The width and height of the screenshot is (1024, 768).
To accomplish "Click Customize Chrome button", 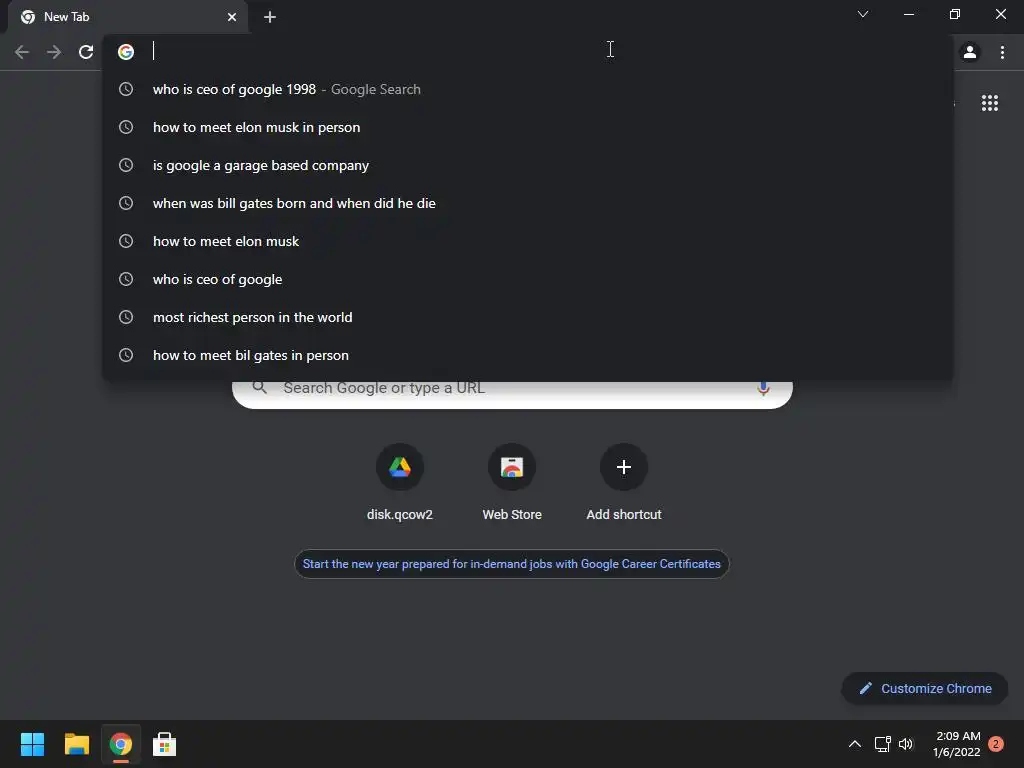I will pyautogui.click(x=925, y=688).
